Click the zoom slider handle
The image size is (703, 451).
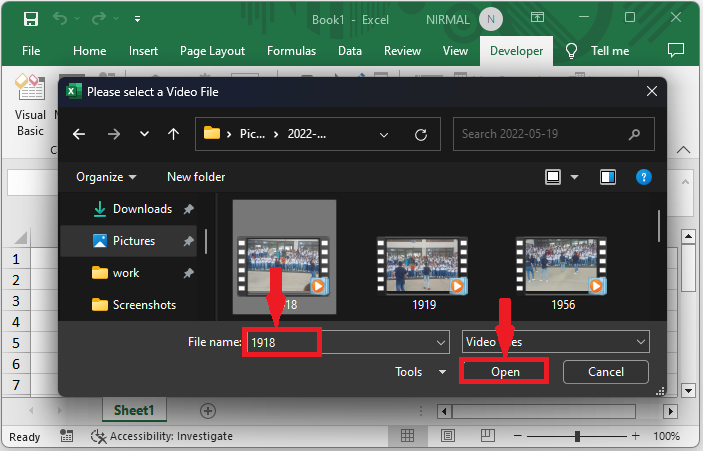tap(577, 436)
